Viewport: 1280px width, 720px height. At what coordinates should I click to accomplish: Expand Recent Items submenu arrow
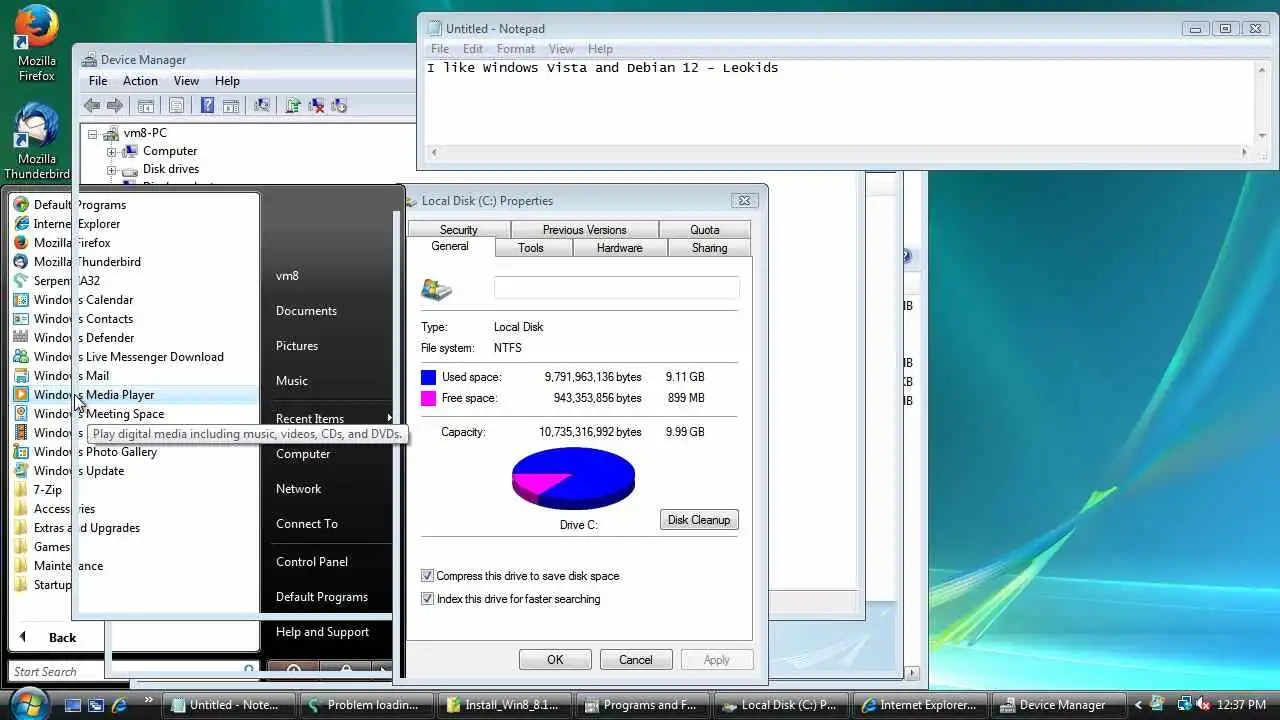click(x=389, y=418)
